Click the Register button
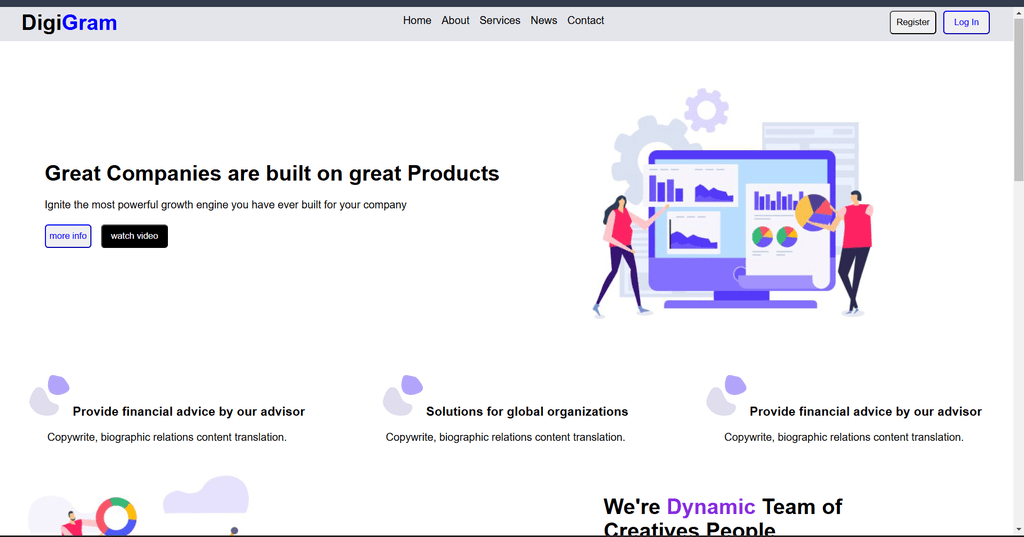Screen dimensions: 1024x537 [912, 22]
